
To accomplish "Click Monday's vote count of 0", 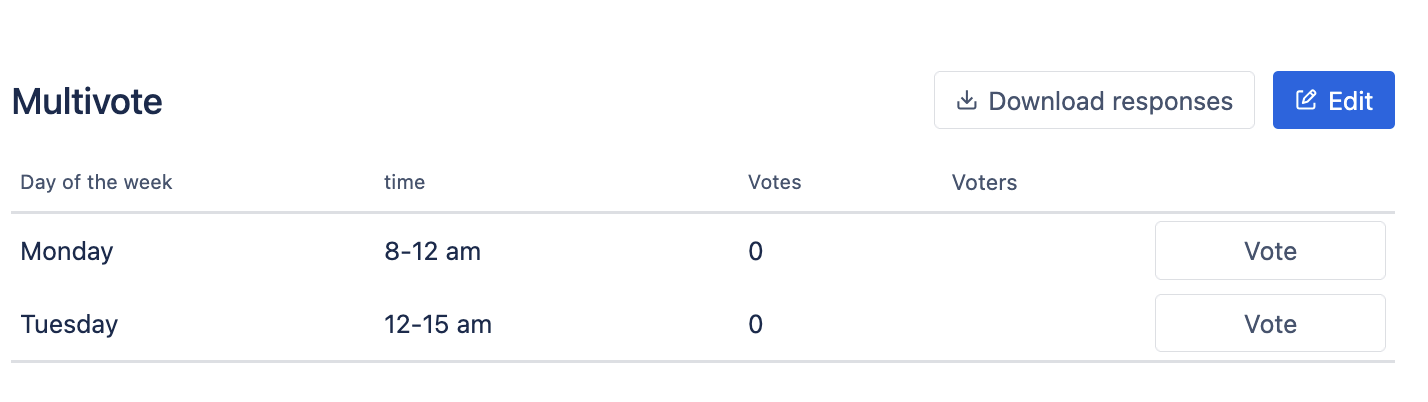I will click(755, 251).
